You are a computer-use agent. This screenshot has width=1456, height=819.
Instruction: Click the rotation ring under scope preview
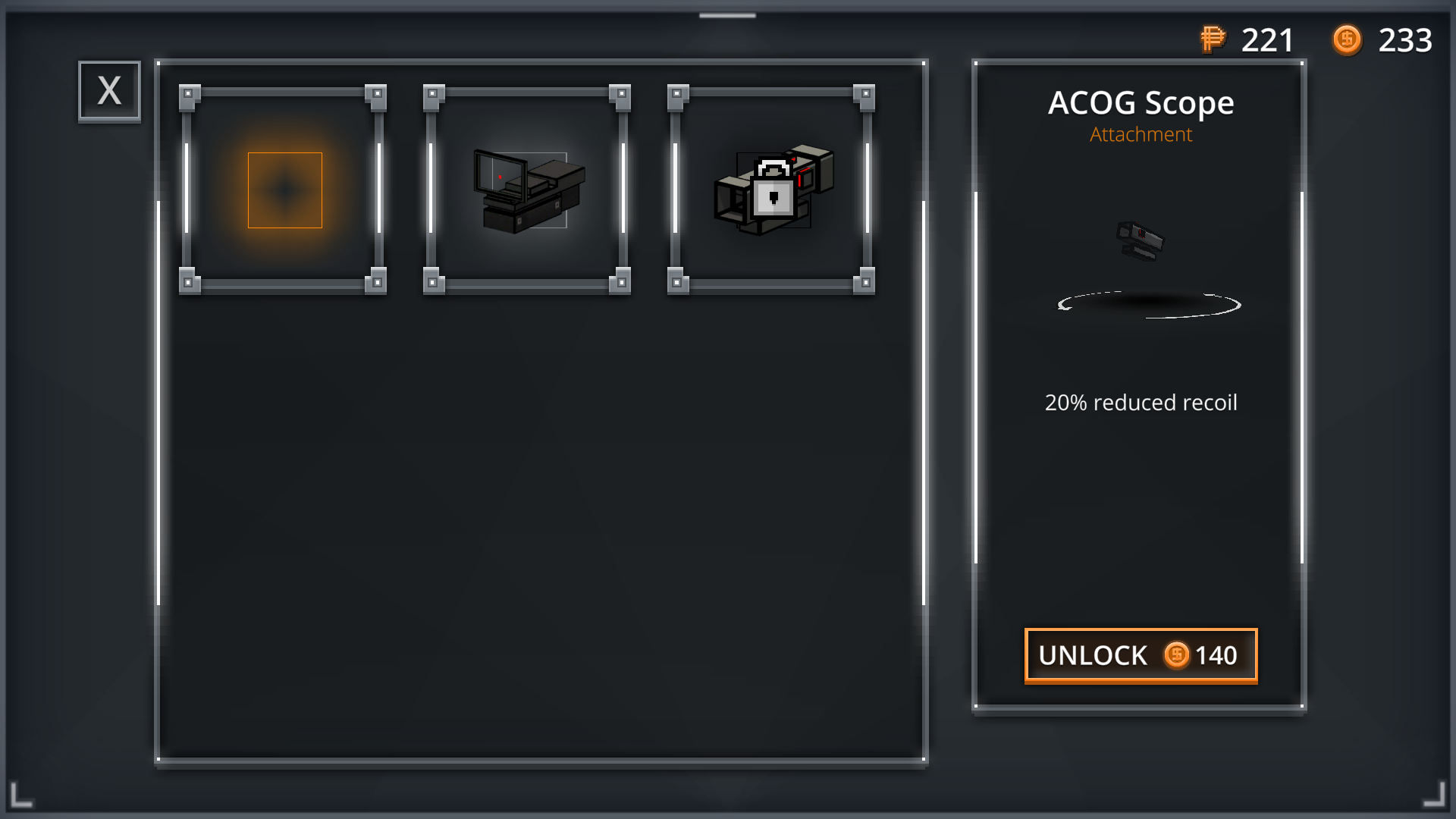(1149, 305)
